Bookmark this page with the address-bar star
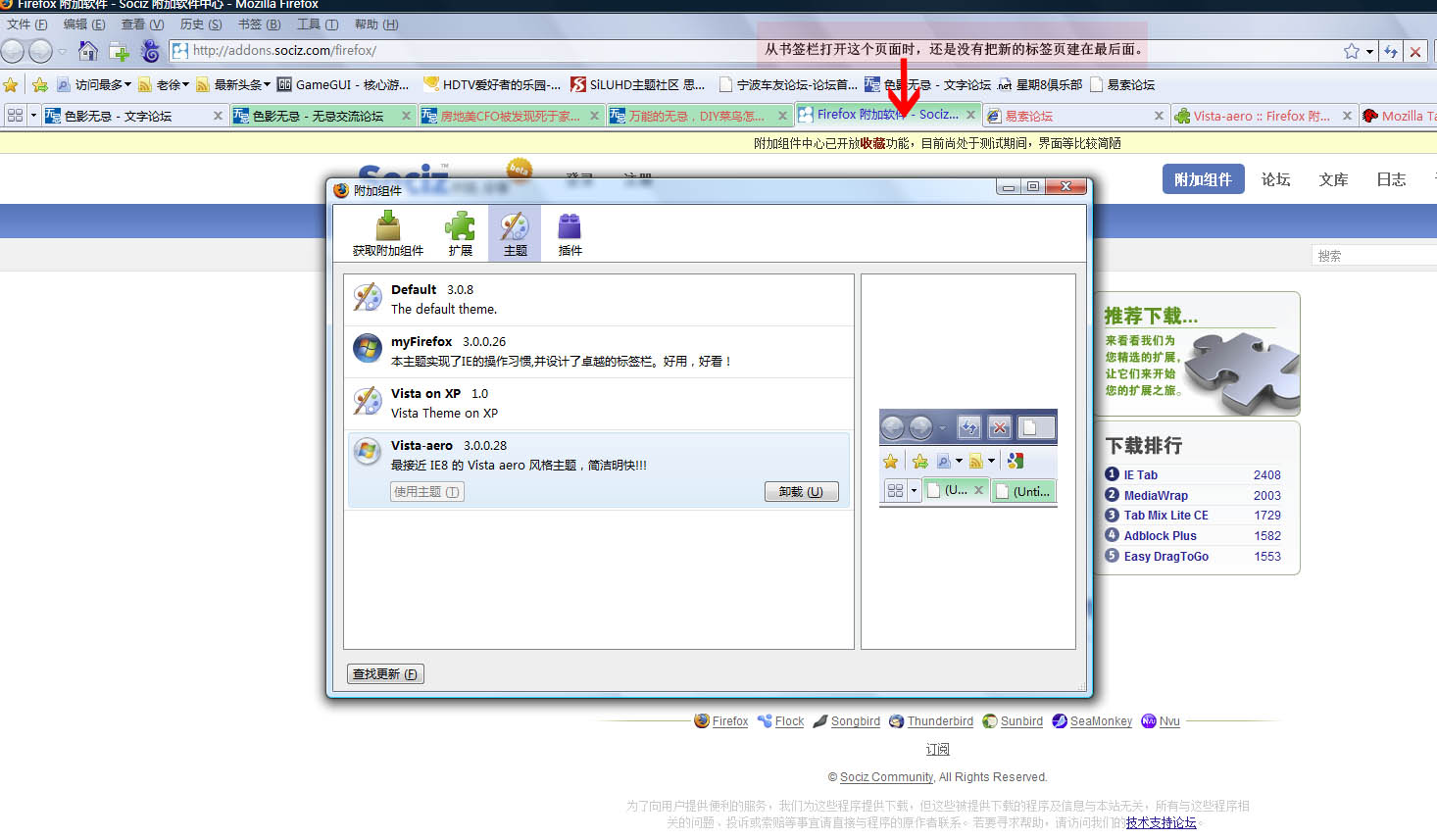Viewport: 1437px width, 840px height. [x=1352, y=51]
